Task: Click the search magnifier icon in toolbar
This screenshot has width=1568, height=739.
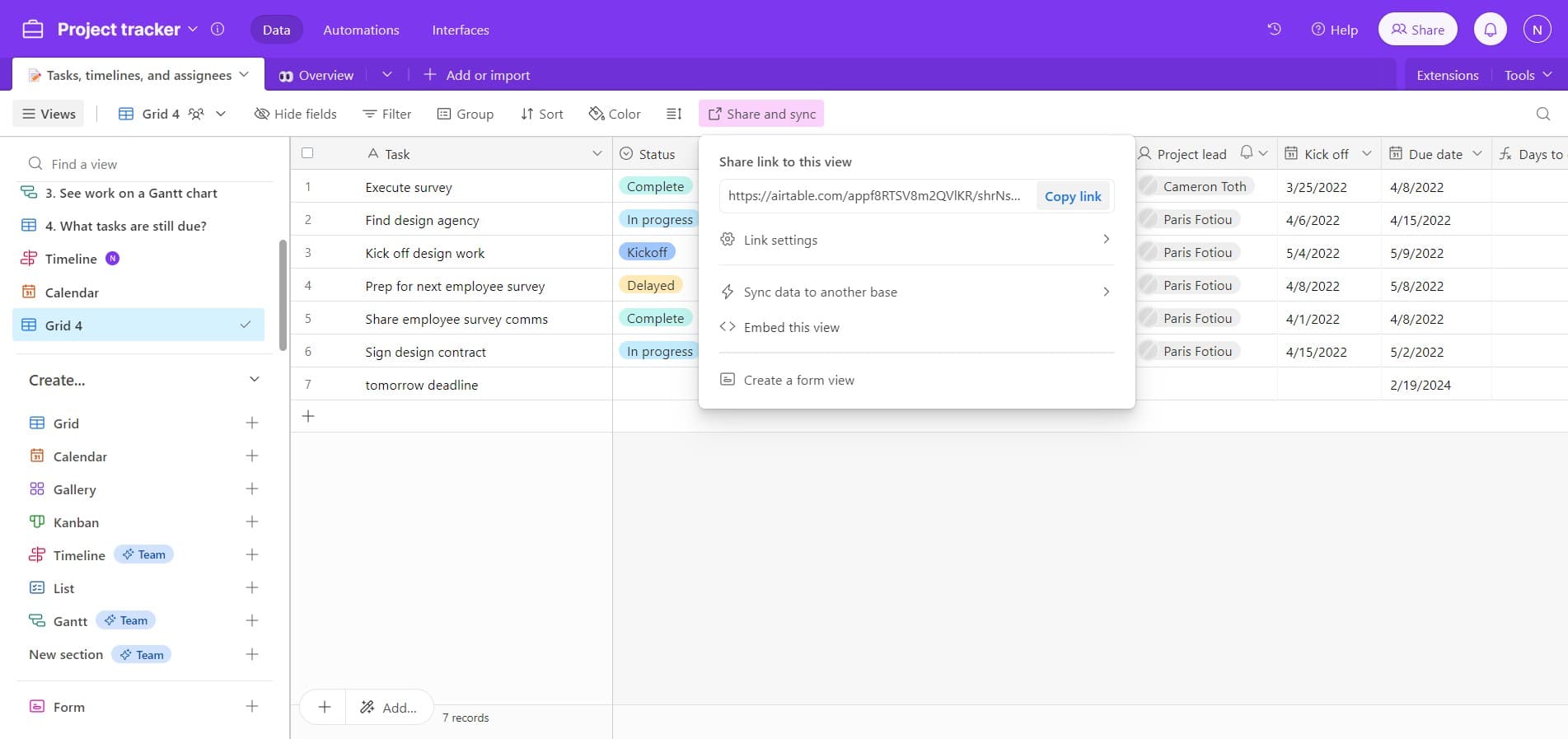Action: (1542, 114)
